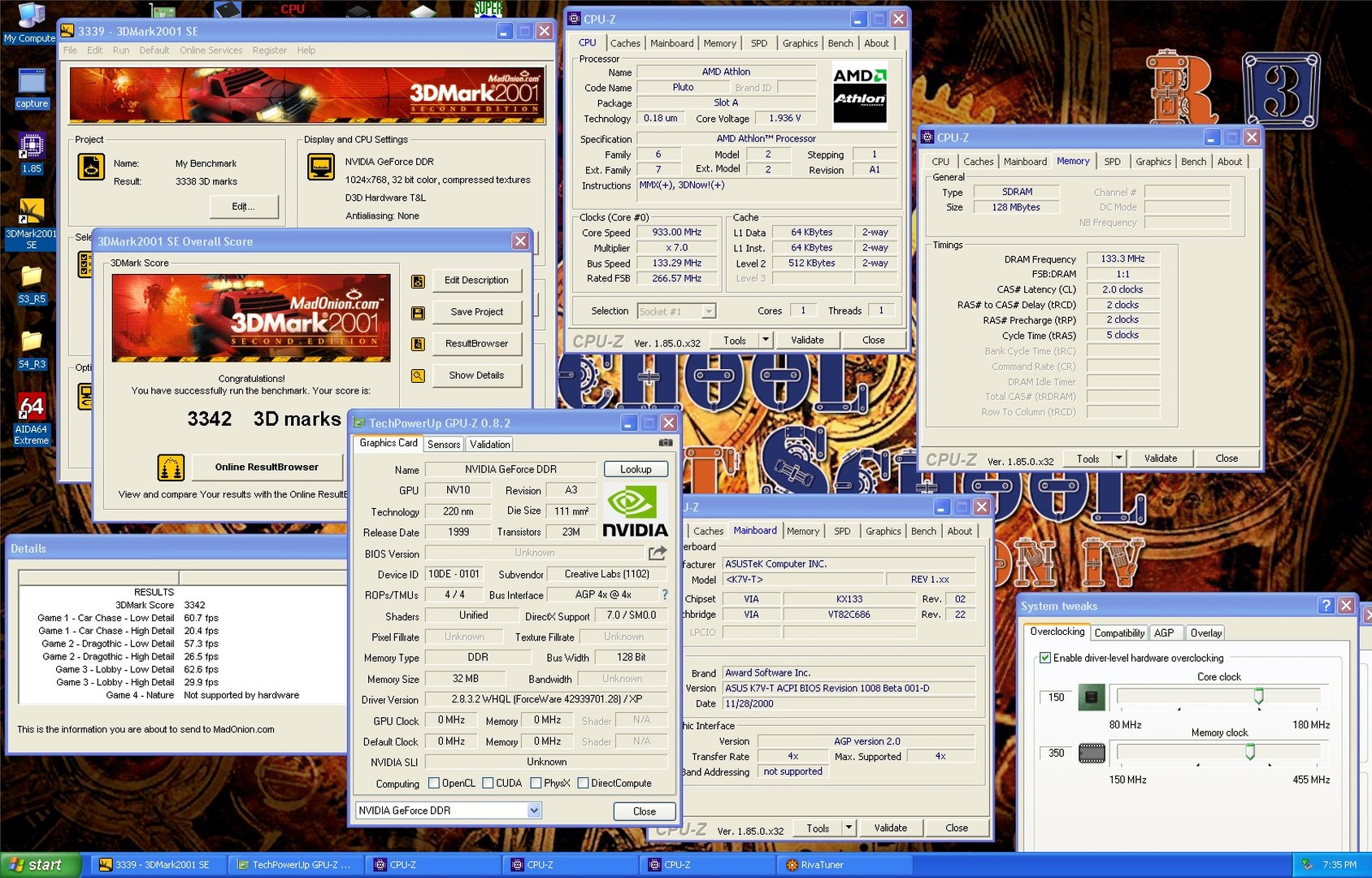Click the memory clock value field 350

[x=1056, y=753]
